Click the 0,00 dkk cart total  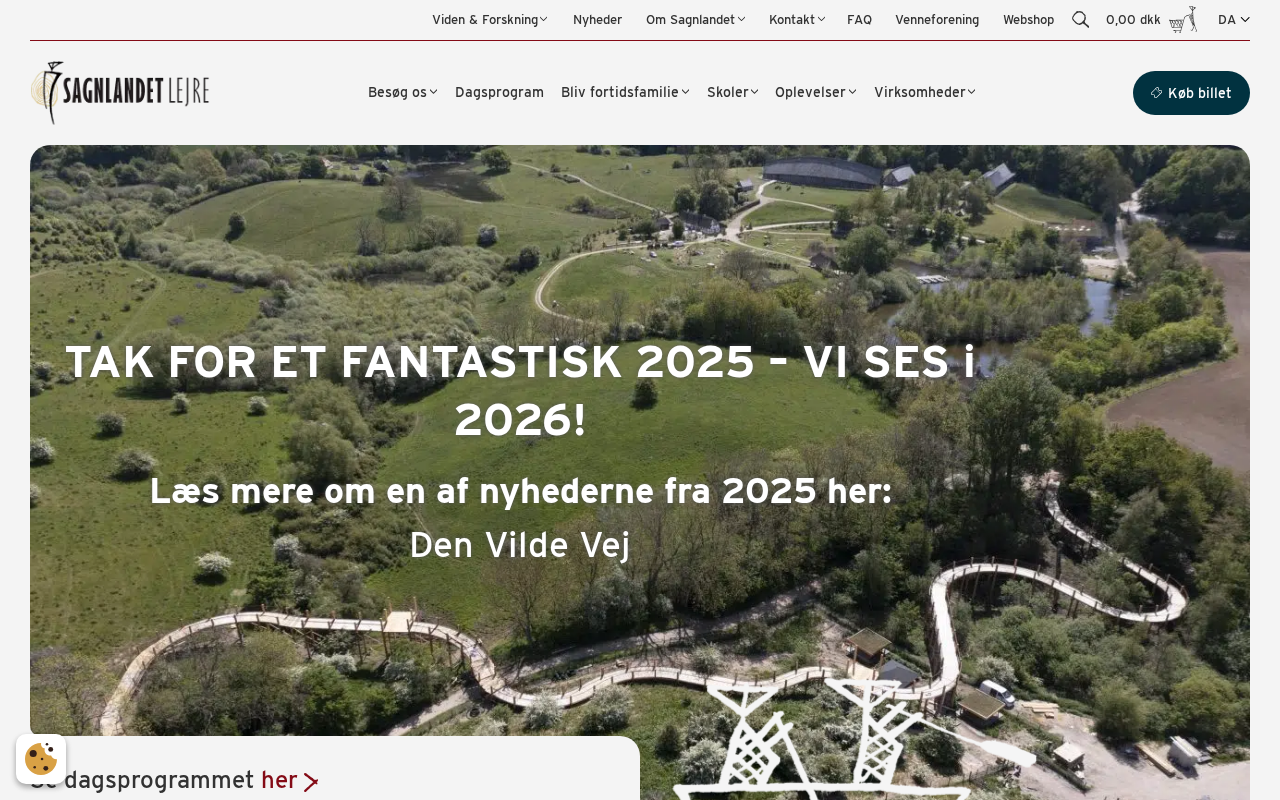tap(1133, 19)
